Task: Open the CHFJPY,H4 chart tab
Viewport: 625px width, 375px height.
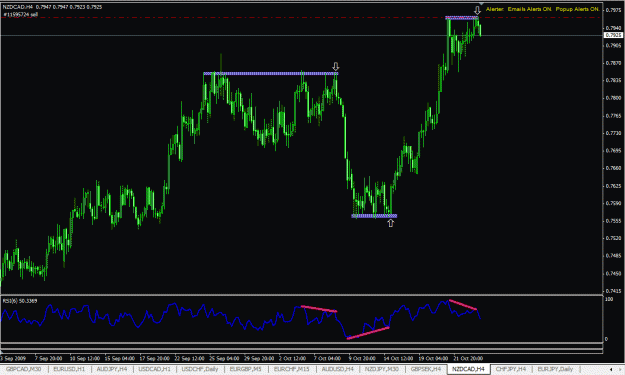Action: click(x=511, y=369)
